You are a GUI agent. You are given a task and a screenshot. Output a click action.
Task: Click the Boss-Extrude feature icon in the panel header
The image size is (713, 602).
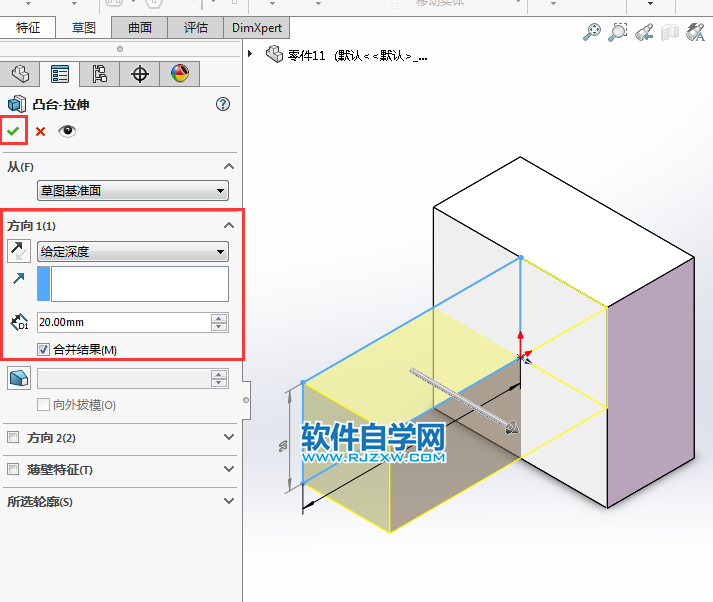[x=17, y=104]
